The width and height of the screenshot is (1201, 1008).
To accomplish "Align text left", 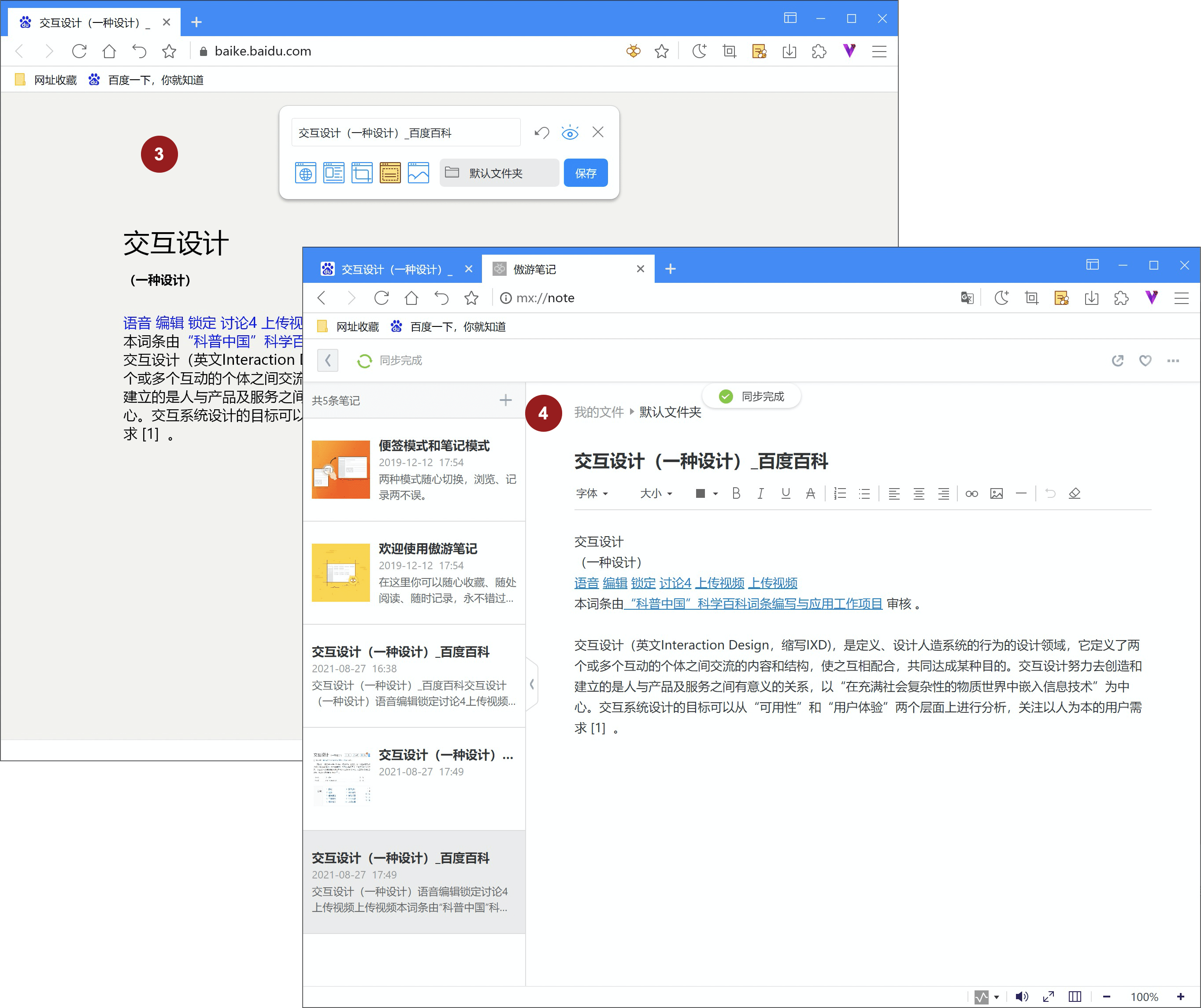I will tap(894, 493).
